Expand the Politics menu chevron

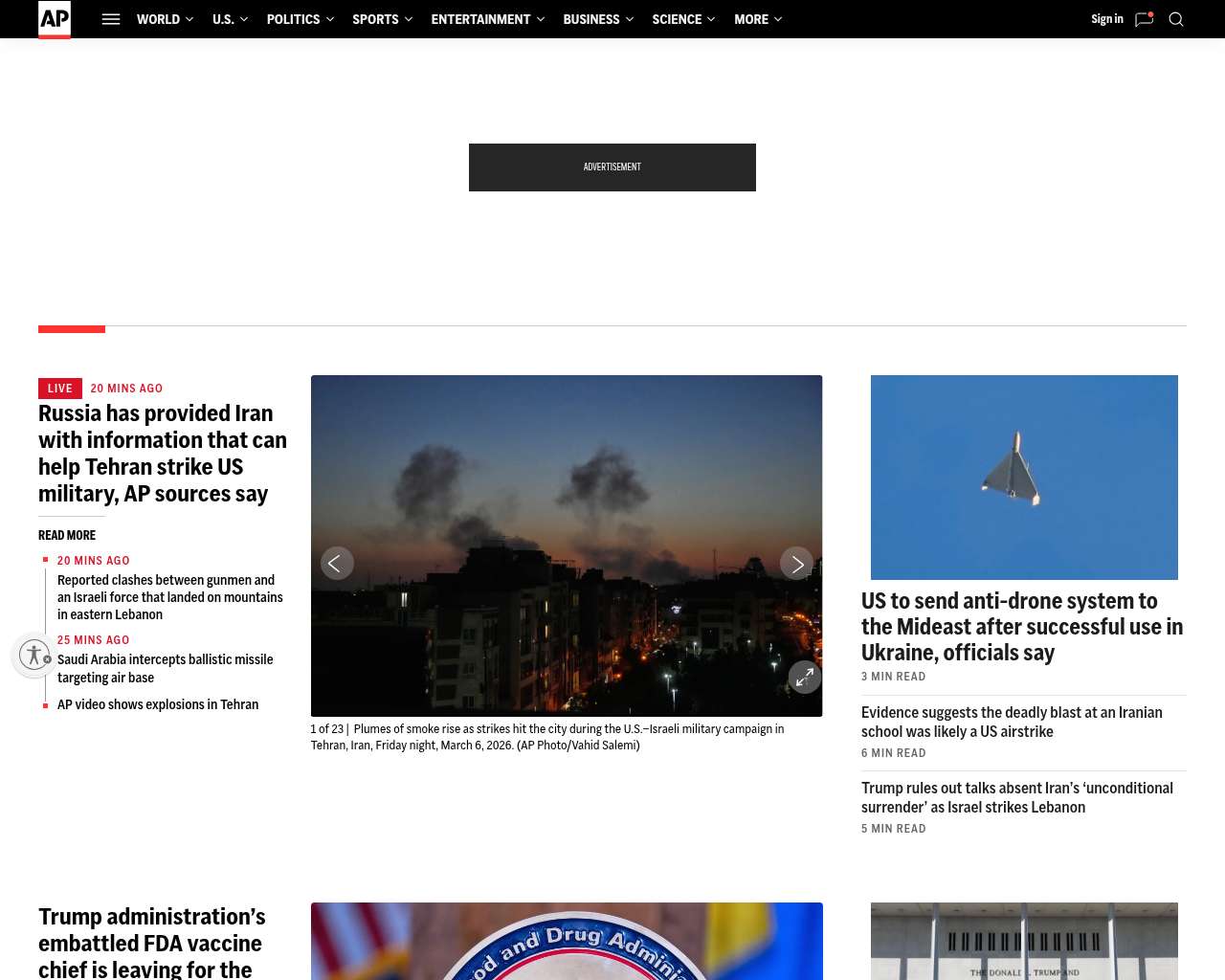[330, 19]
